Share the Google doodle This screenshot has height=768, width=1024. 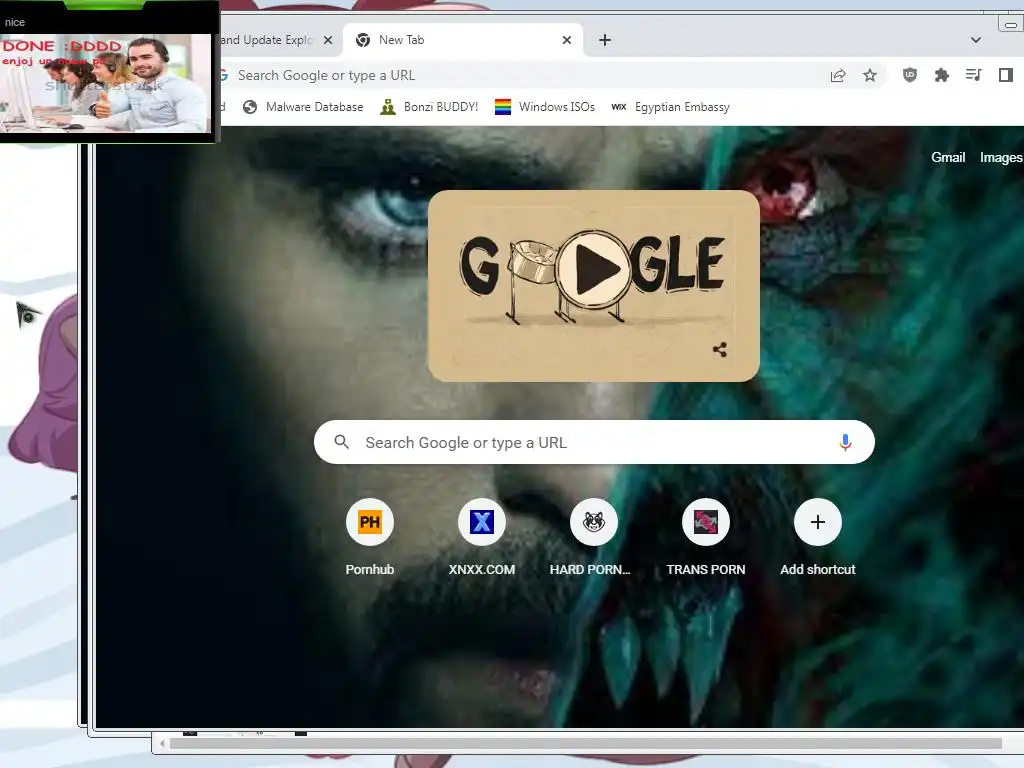coord(720,349)
